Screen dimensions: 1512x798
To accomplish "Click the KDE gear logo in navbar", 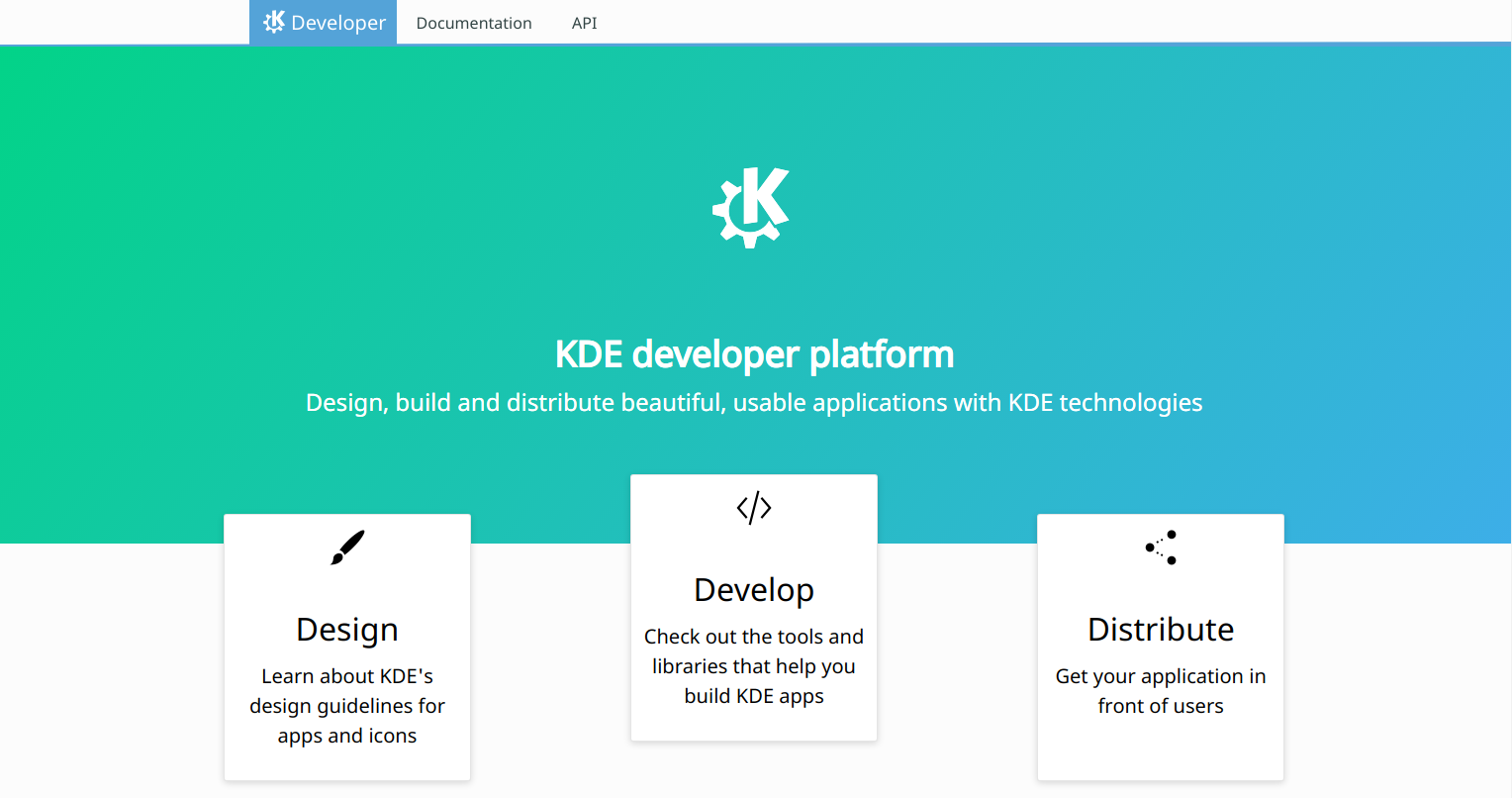I will coord(274,22).
